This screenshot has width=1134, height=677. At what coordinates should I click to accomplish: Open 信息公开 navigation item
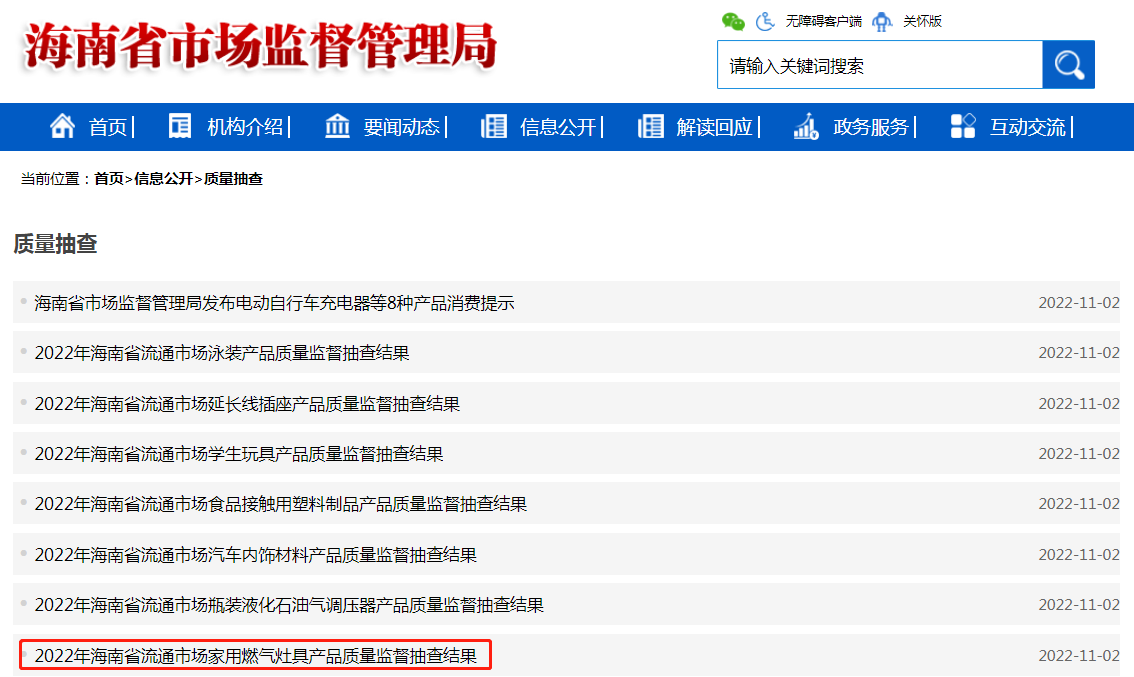(x=558, y=127)
